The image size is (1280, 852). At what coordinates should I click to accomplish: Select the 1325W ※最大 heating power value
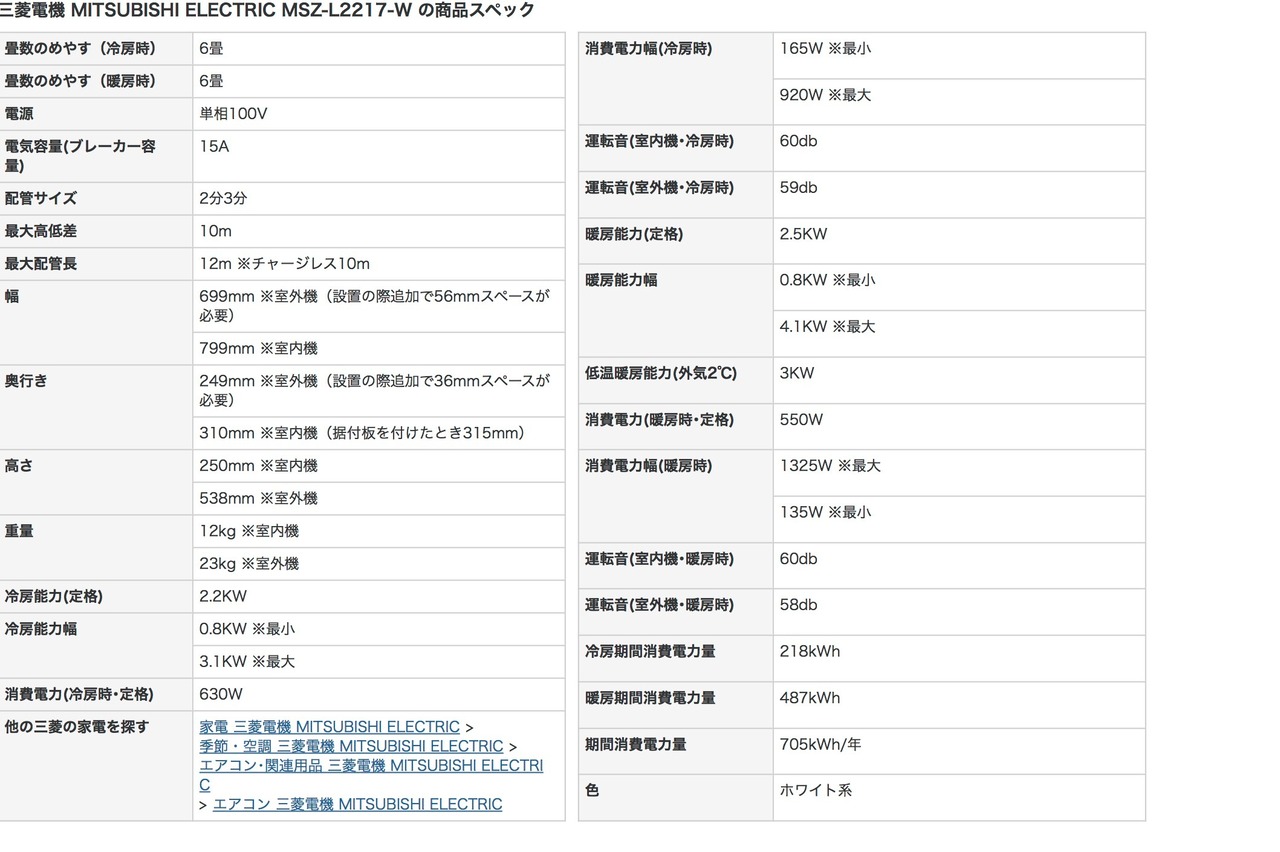coord(830,465)
